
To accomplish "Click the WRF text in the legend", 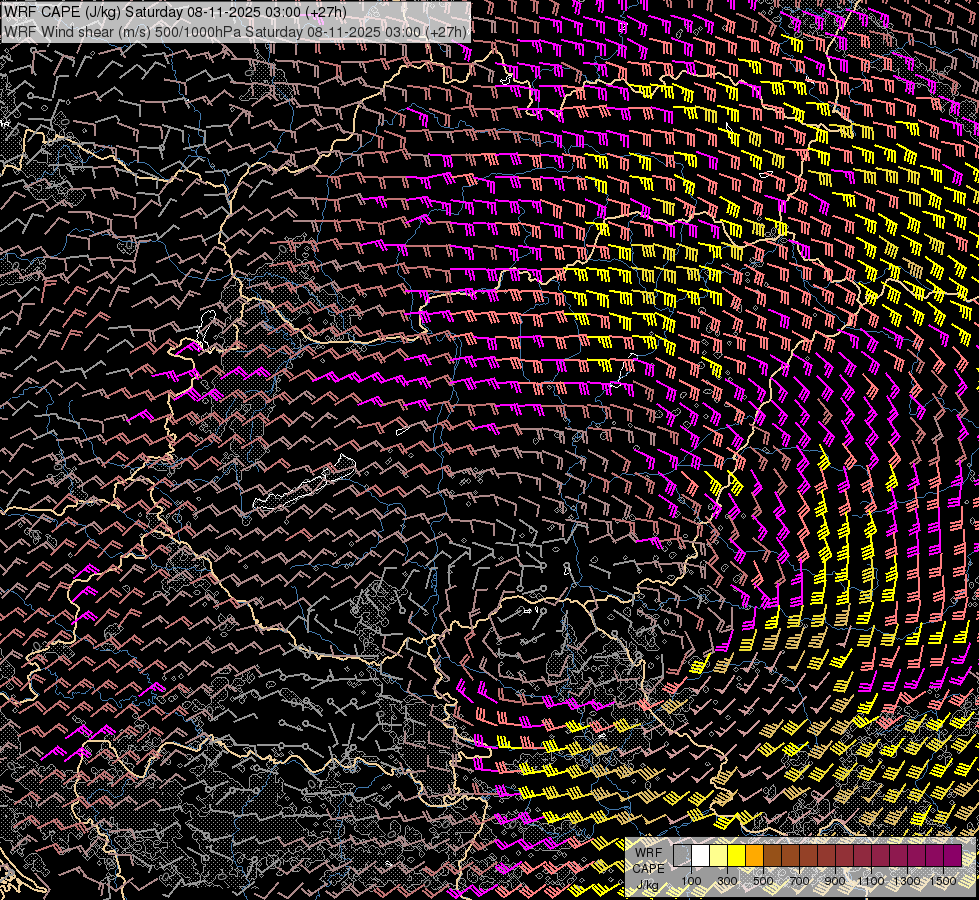I will [x=648, y=852].
